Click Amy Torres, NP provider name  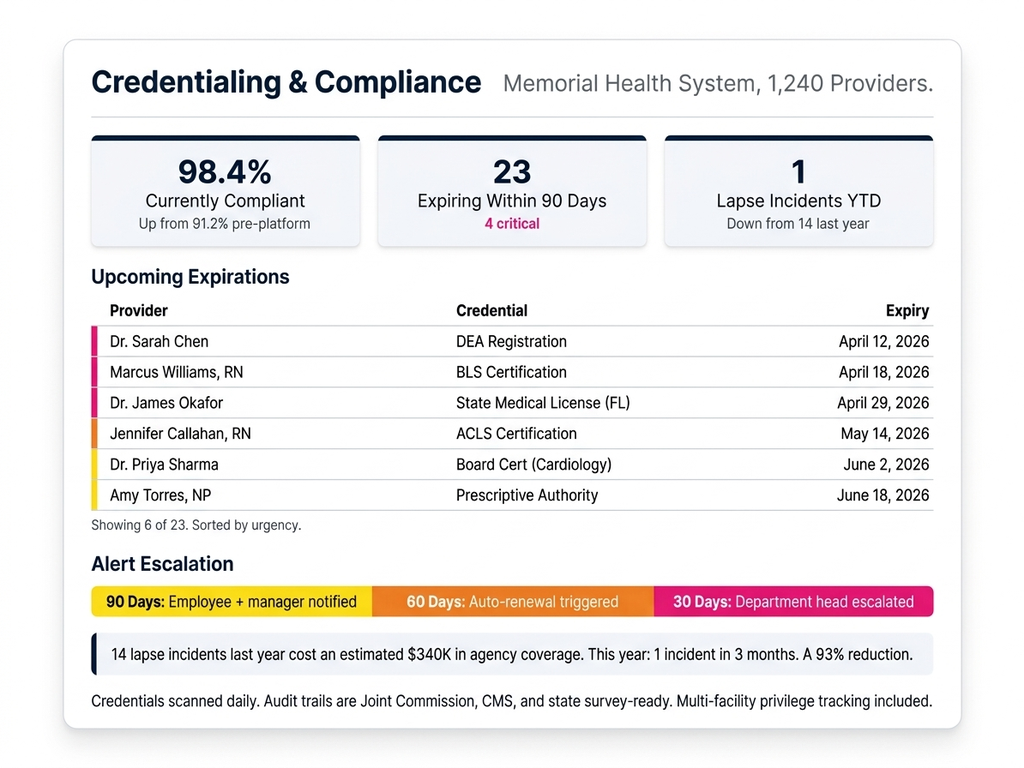(160, 495)
